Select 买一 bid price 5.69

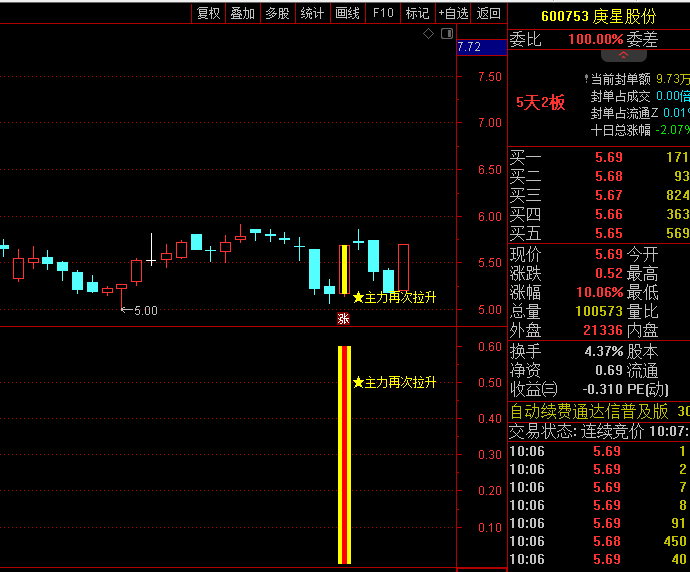coord(609,157)
